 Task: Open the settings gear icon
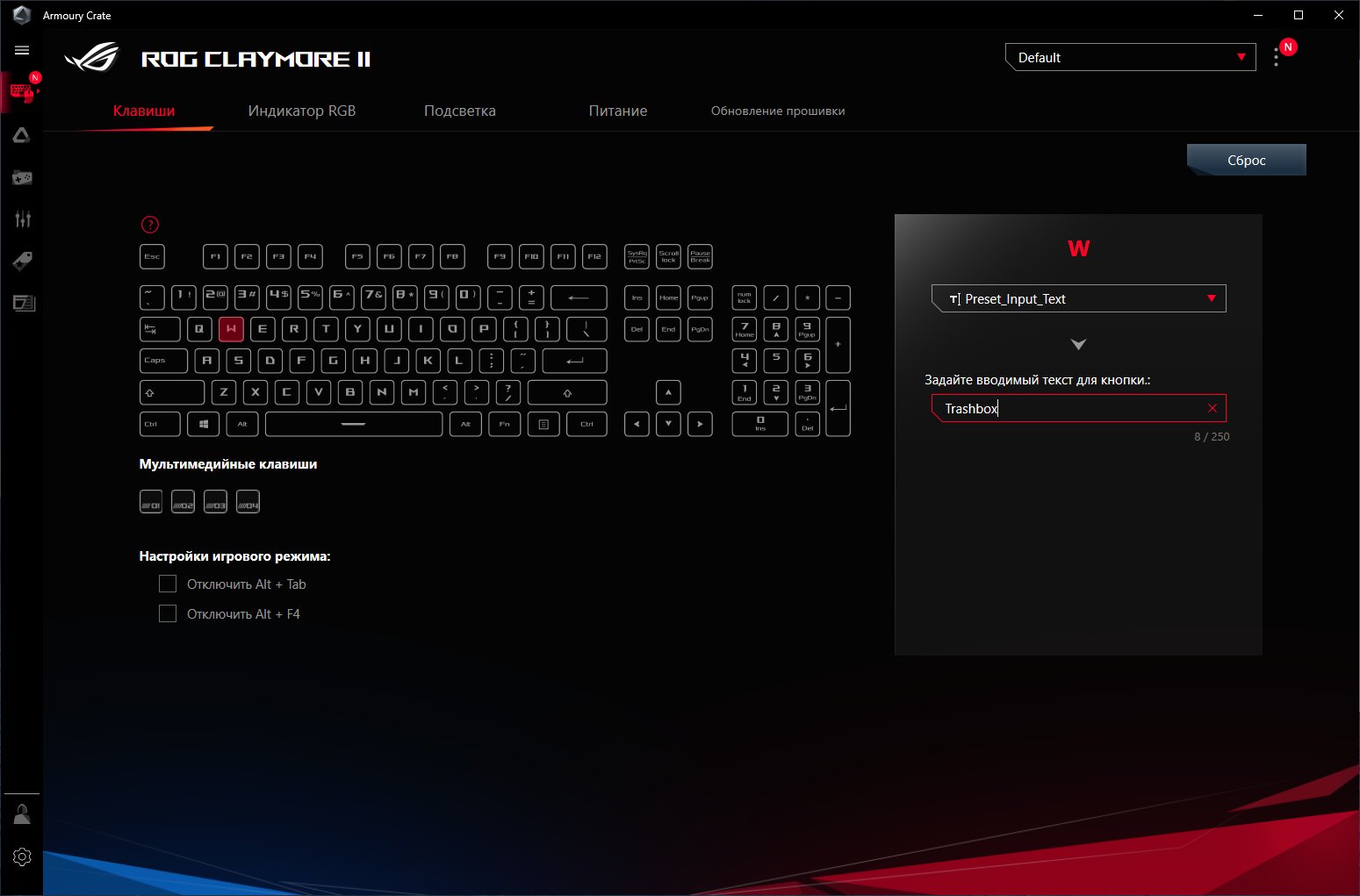pyautogui.click(x=22, y=857)
